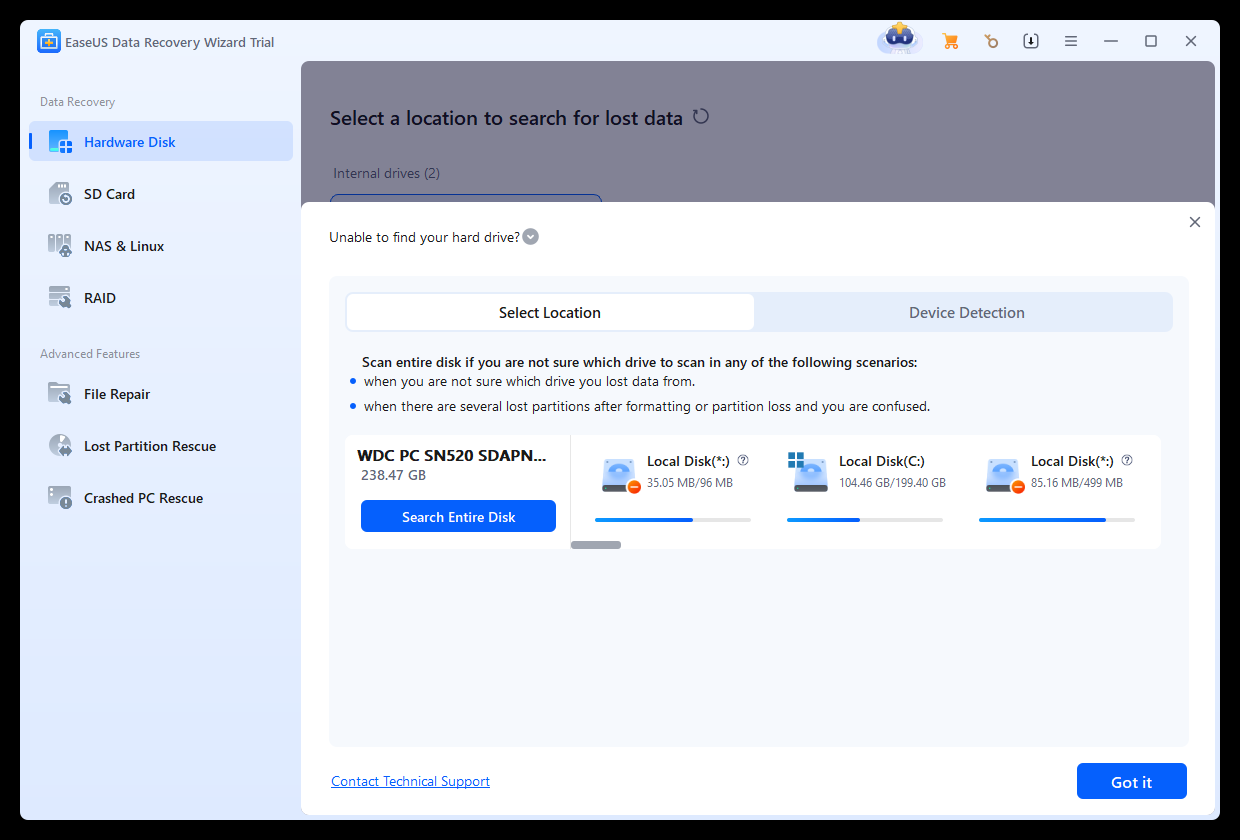Select Hardware Disk in sidebar

pos(161,142)
